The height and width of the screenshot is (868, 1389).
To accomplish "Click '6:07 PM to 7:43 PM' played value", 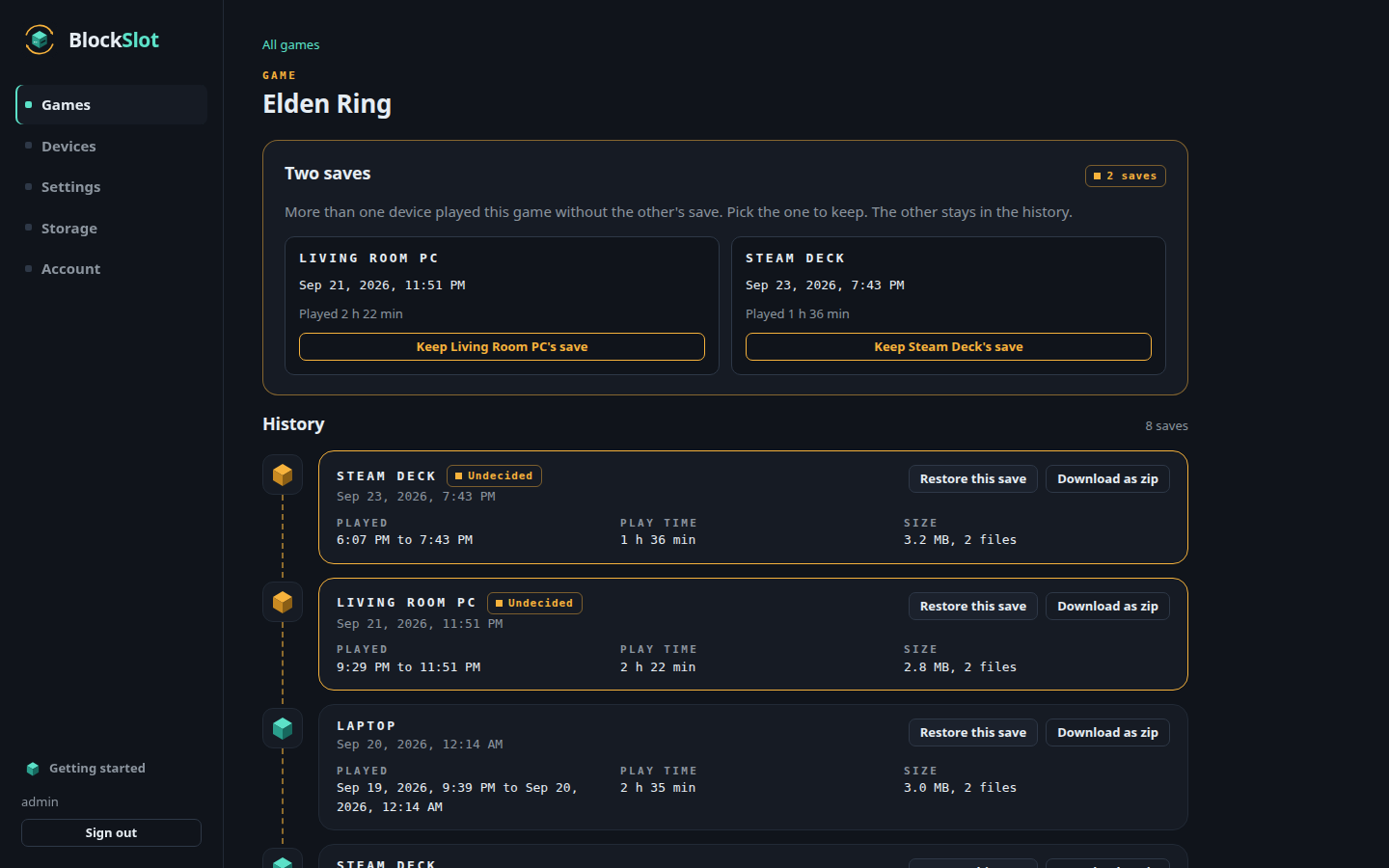I will [x=404, y=540].
